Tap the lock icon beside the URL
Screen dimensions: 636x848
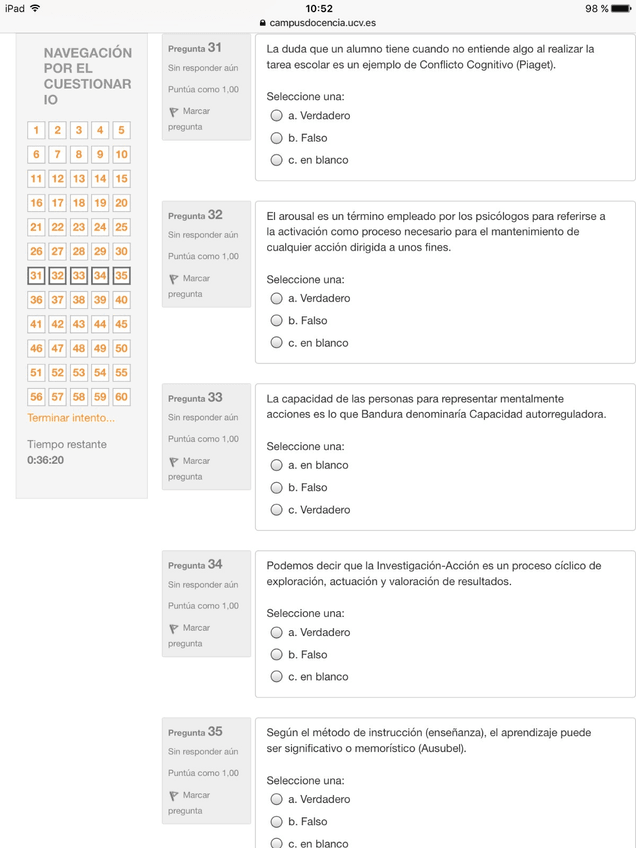(x=263, y=22)
